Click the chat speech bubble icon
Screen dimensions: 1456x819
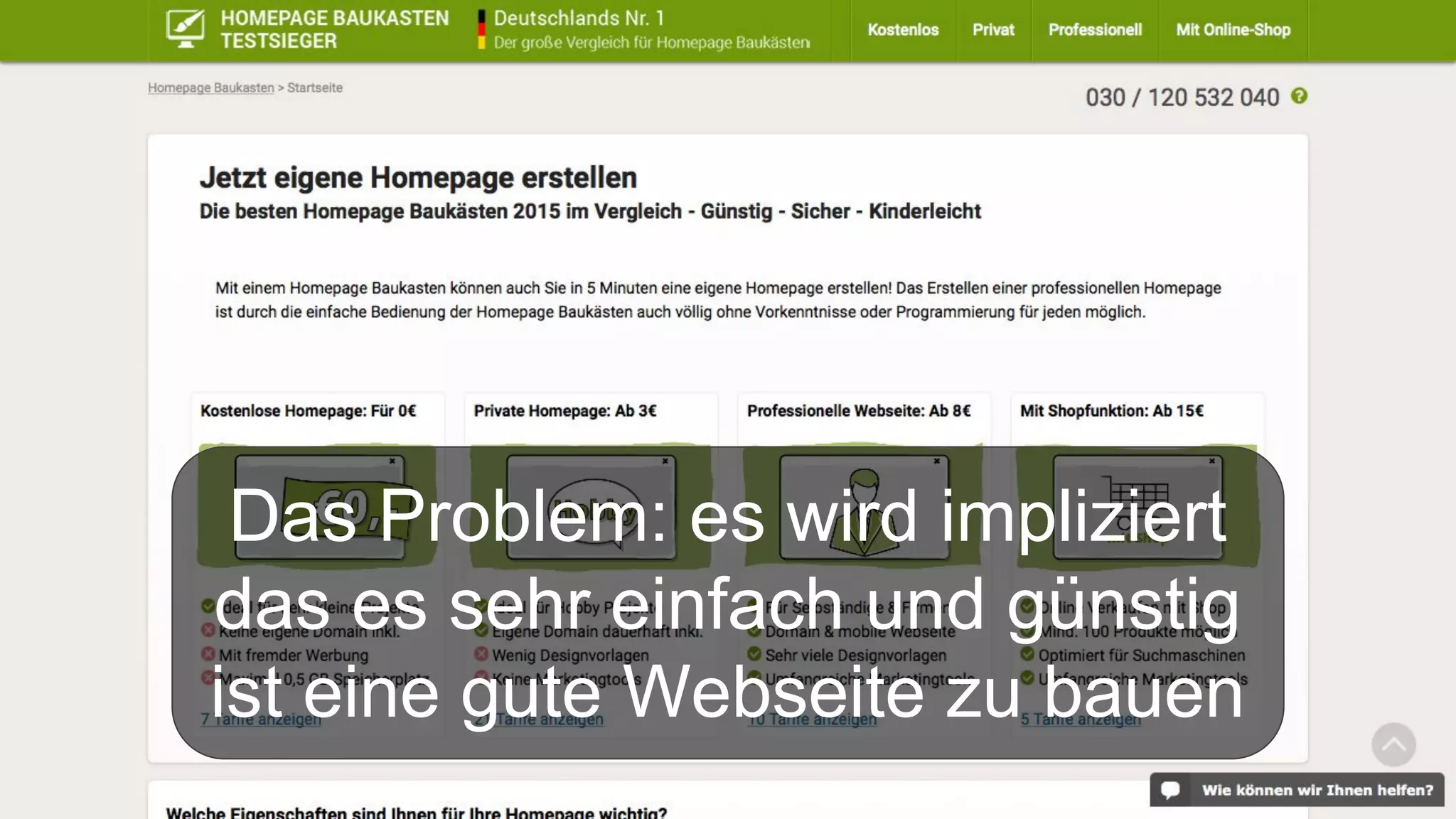tap(1170, 790)
